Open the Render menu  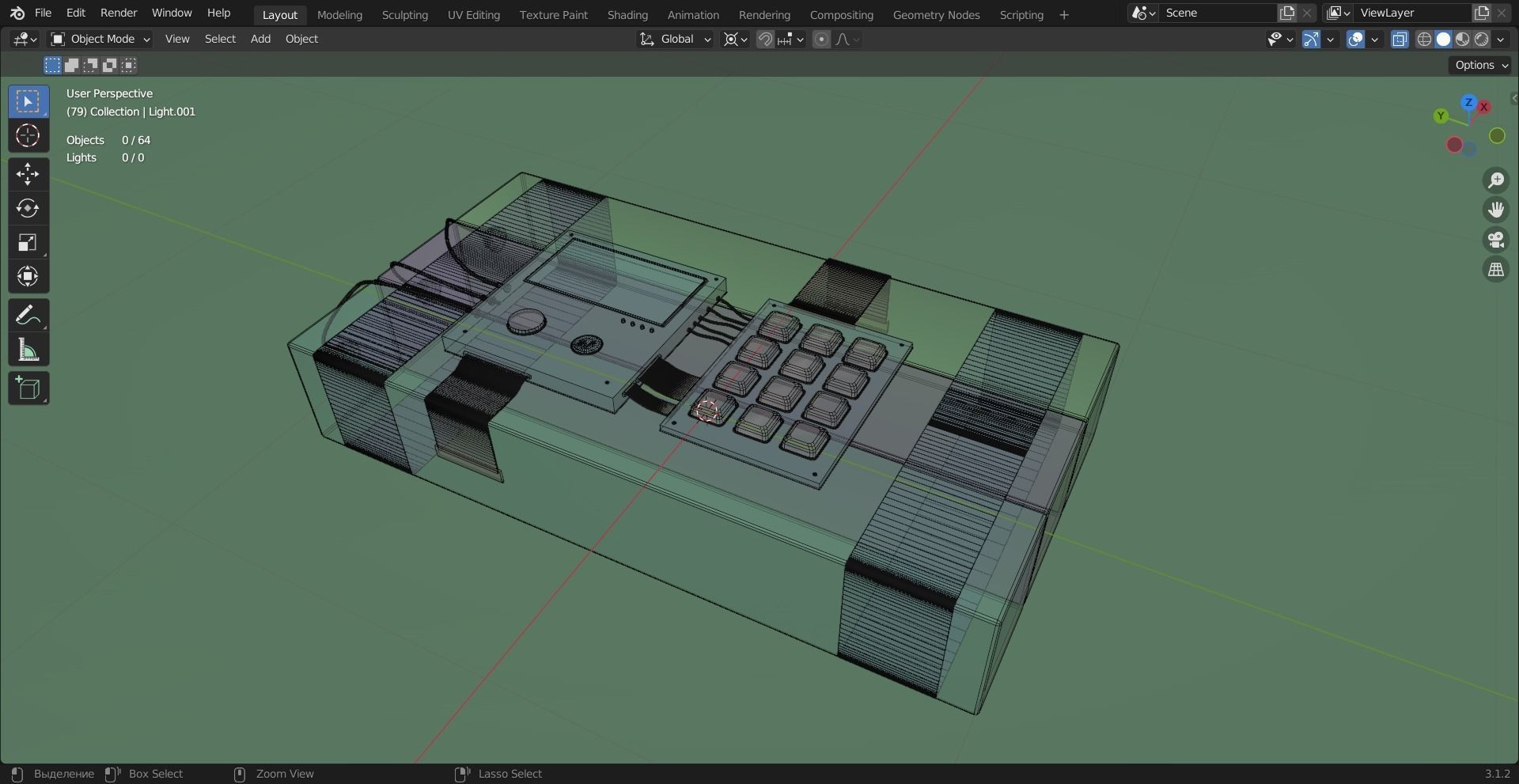click(x=119, y=13)
